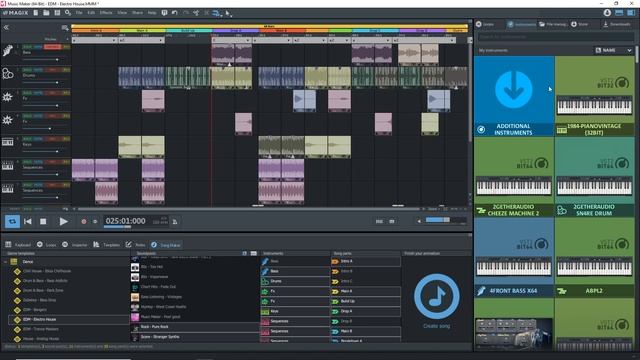
Task: Collapse the track header panel with double chevron
Action: click(6, 27)
